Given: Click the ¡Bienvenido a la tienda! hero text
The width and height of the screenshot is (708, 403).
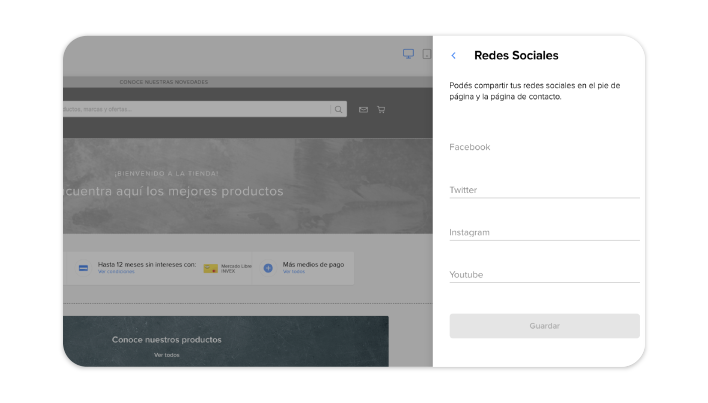Looking at the screenshot, I should pos(166,173).
